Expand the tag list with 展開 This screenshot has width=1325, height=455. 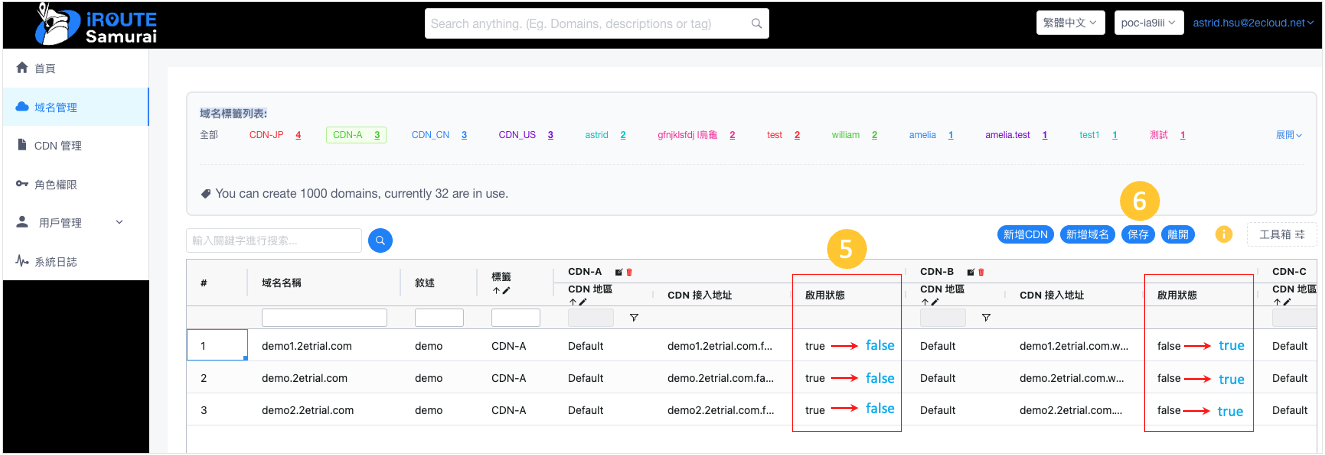[x=1288, y=135]
